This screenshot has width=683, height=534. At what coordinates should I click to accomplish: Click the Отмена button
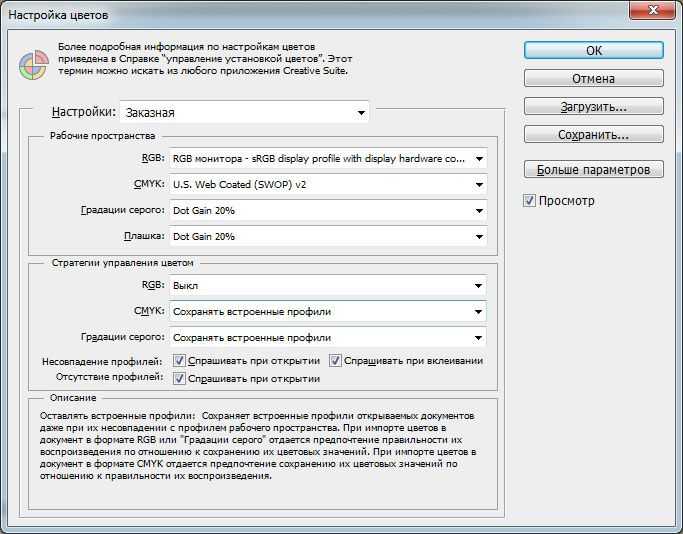coord(594,78)
